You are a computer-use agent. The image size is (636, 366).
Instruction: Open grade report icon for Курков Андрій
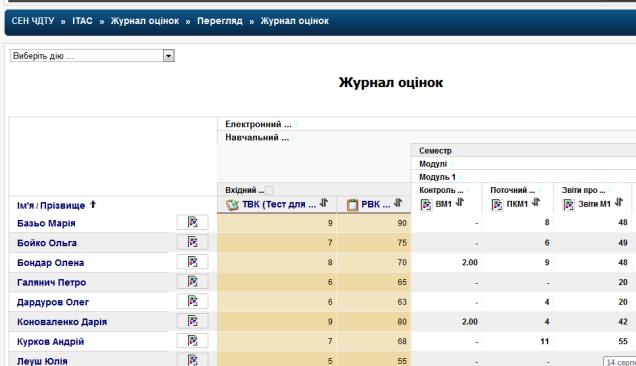coord(193,340)
